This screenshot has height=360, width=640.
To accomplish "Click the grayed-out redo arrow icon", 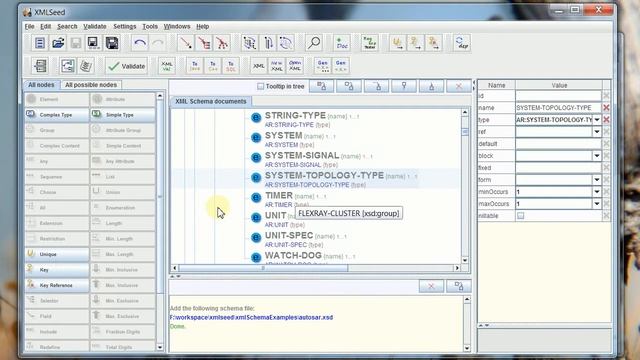I will pyautogui.click(x=158, y=43).
